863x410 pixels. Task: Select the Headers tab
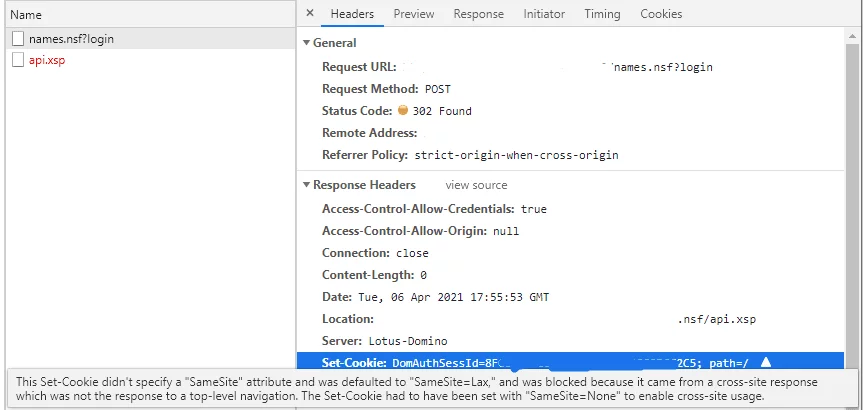point(352,14)
